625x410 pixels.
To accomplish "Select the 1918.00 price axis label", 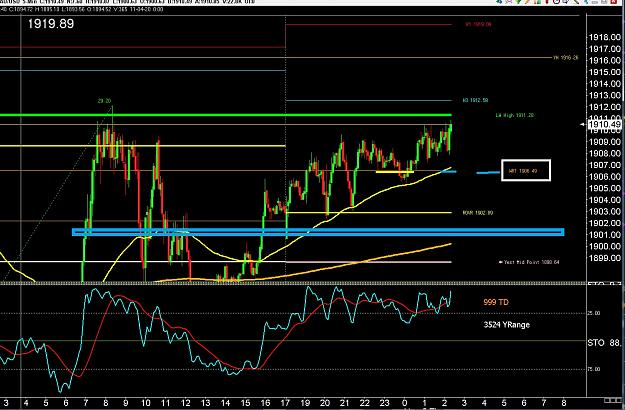I will coord(605,37).
